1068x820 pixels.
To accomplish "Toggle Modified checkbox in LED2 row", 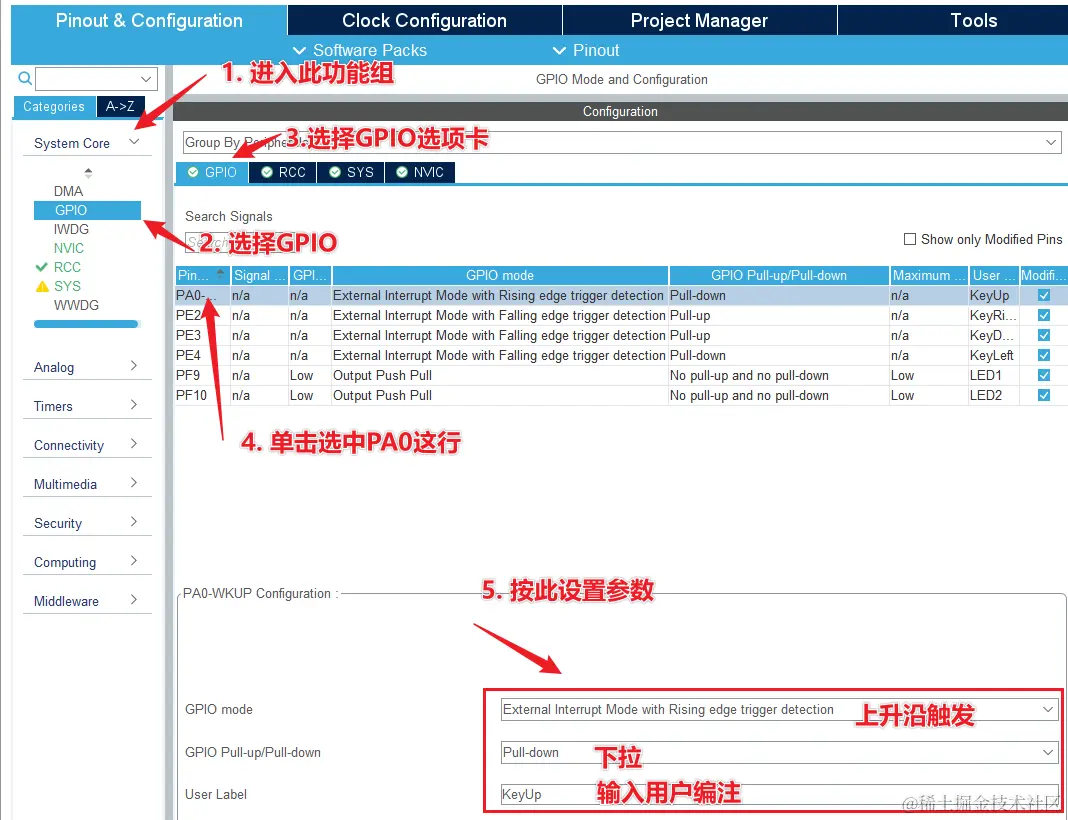I will (x=1043, y=395).
